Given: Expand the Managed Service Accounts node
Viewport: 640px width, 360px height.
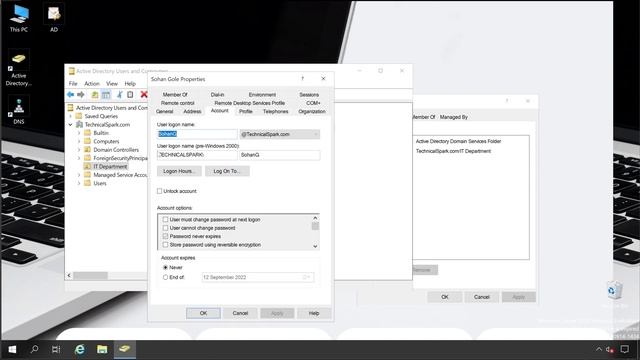Looking at the screenshot, I should [79, 175].
